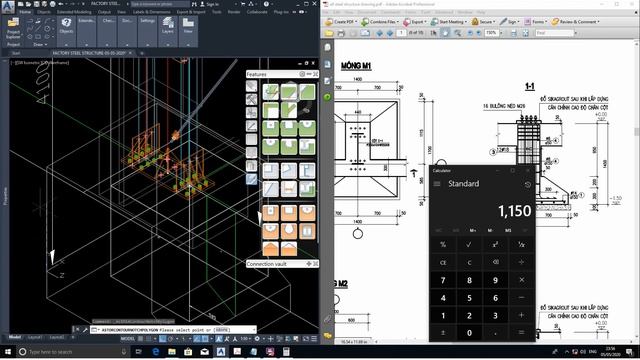Select the first icon in the Features palette sidebar
The image size is (640, 360).
coord(251,86)
